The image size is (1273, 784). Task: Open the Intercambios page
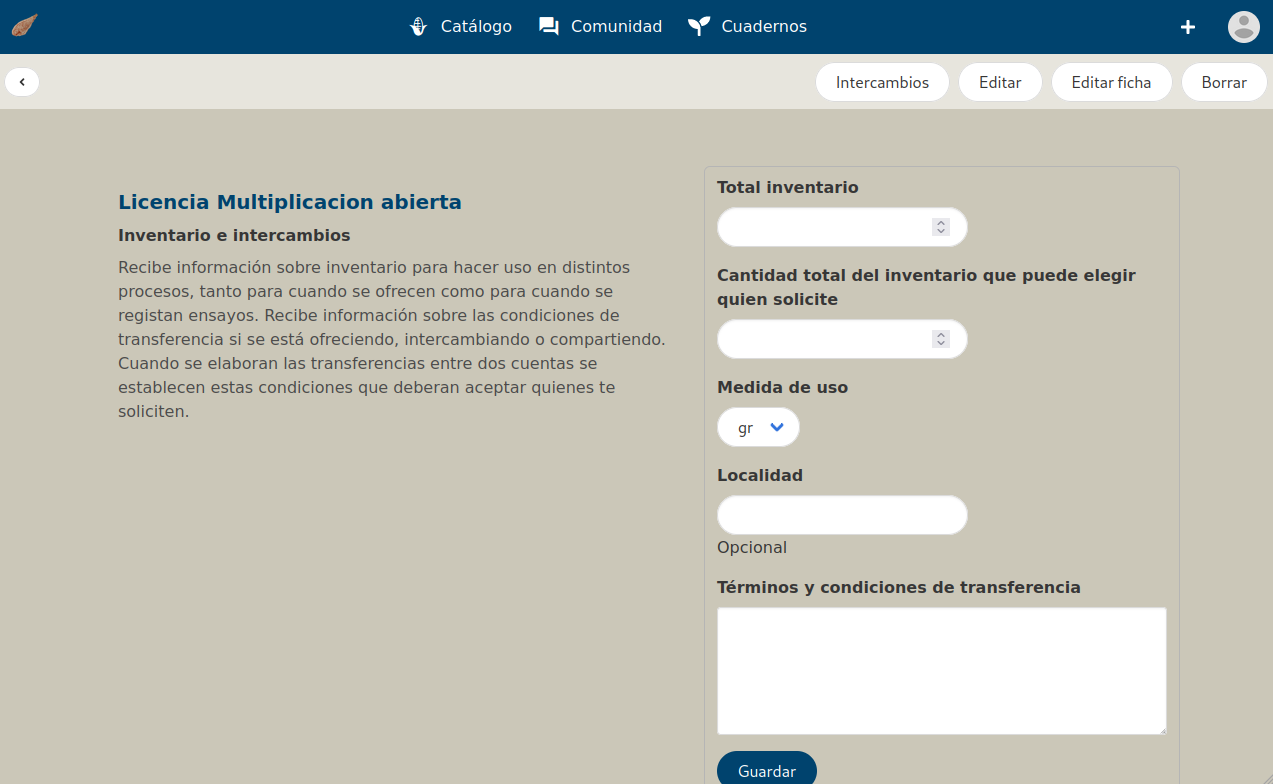882,82
